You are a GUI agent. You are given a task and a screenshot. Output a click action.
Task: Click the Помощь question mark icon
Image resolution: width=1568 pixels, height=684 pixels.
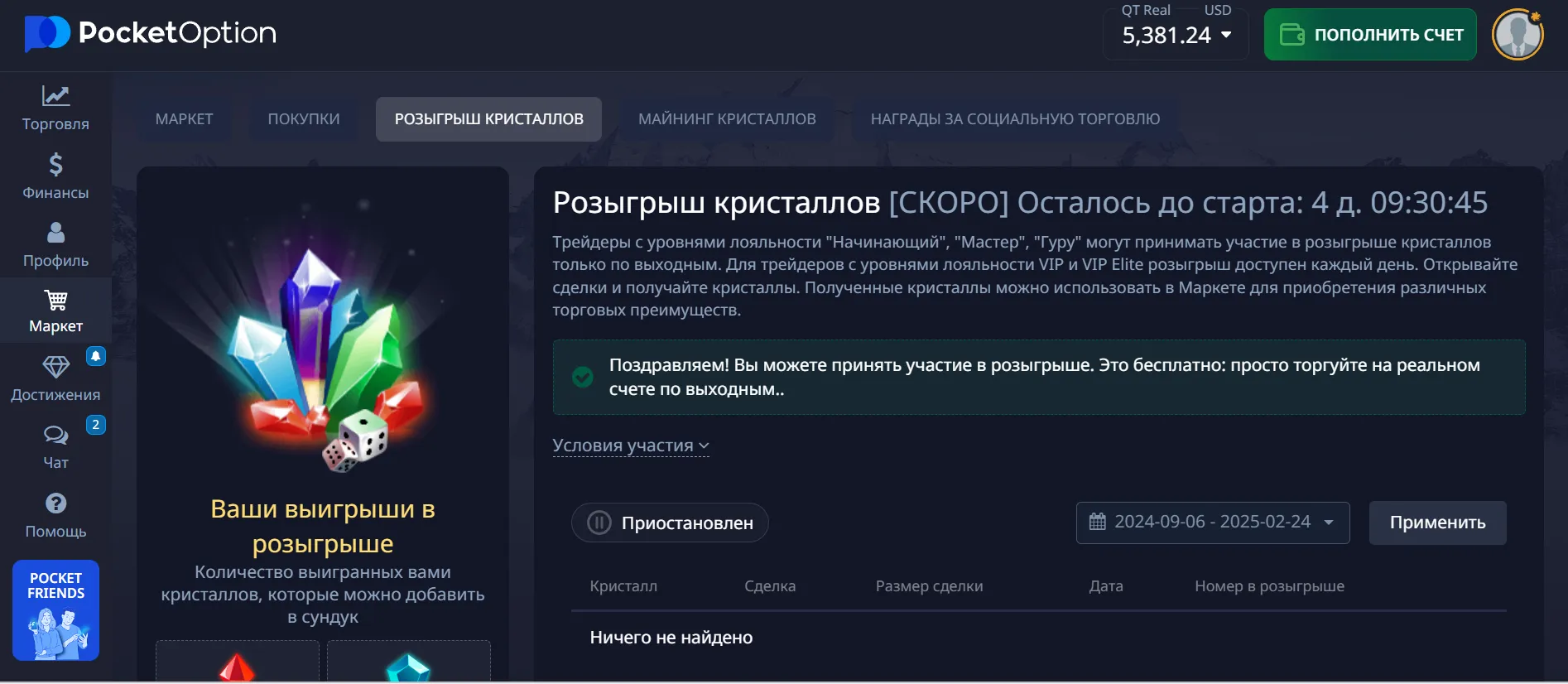pos(55,503)
